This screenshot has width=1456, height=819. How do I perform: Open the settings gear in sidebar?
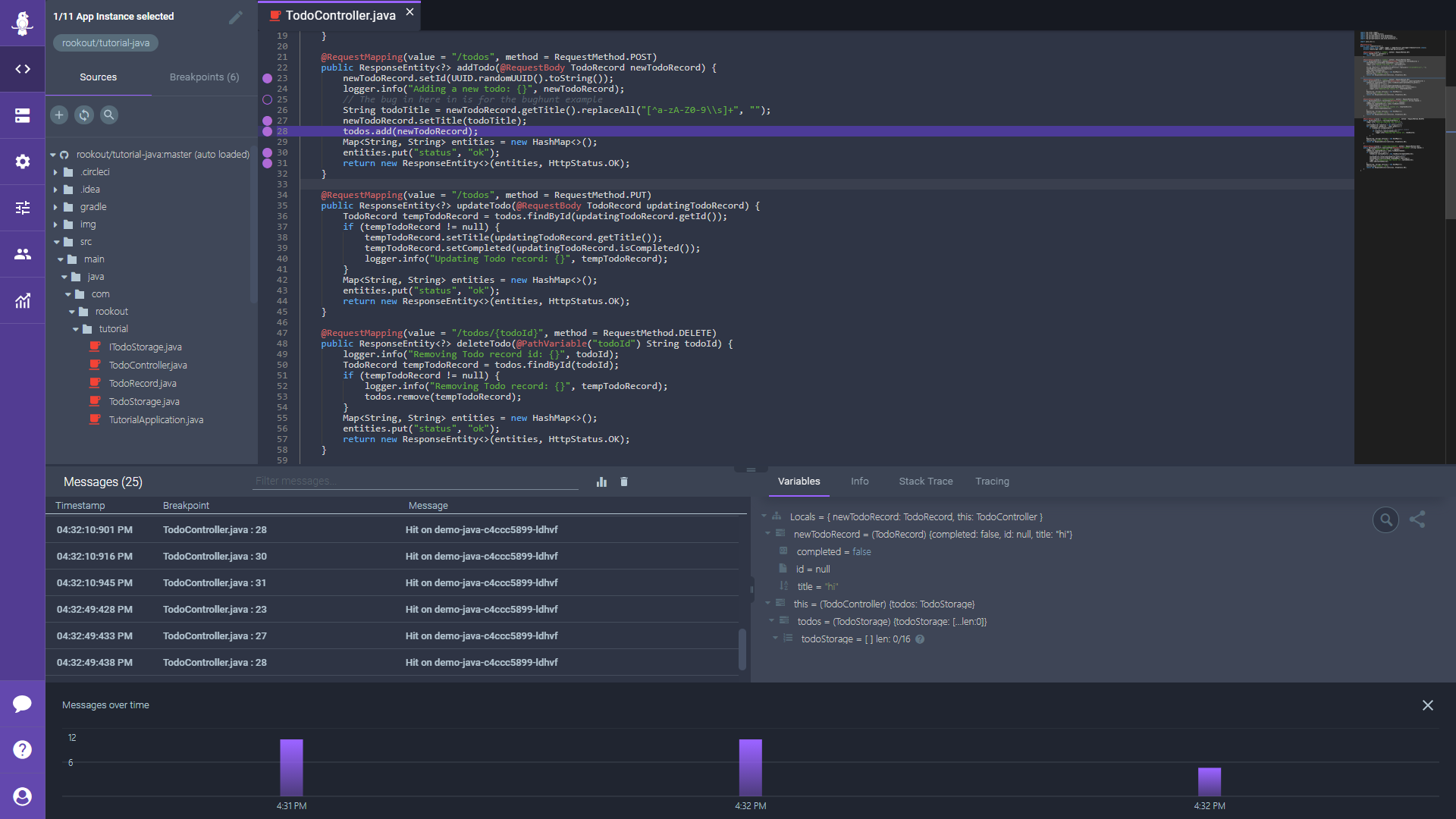[x=23, y=162]
